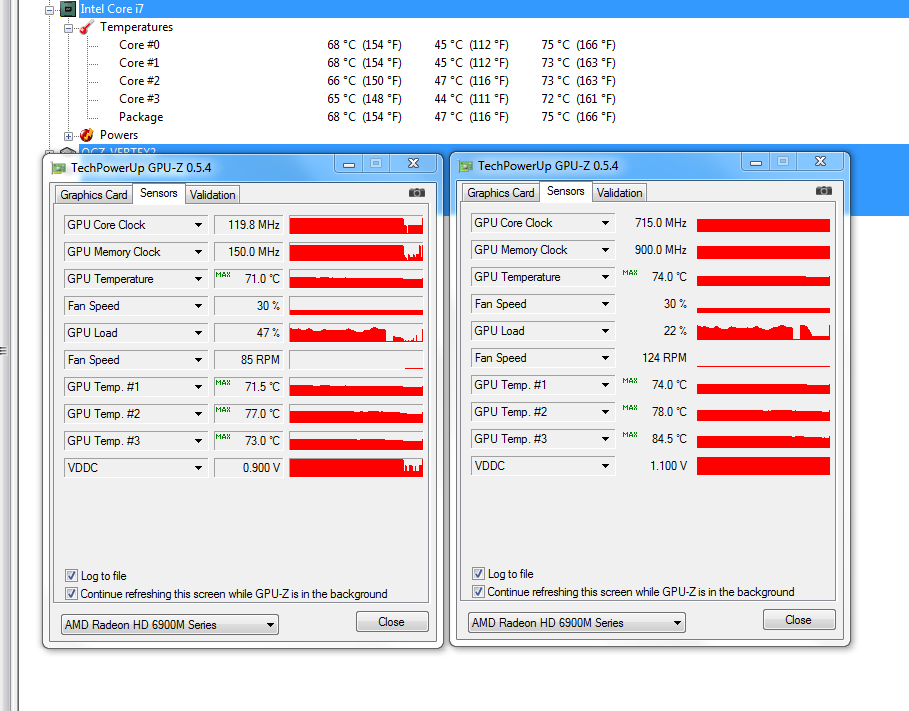This screenshot has width=909, height=711.
Task: Switch to Graphics Card tab in right GPU-Z window
Action: click(x=501, y=193)
